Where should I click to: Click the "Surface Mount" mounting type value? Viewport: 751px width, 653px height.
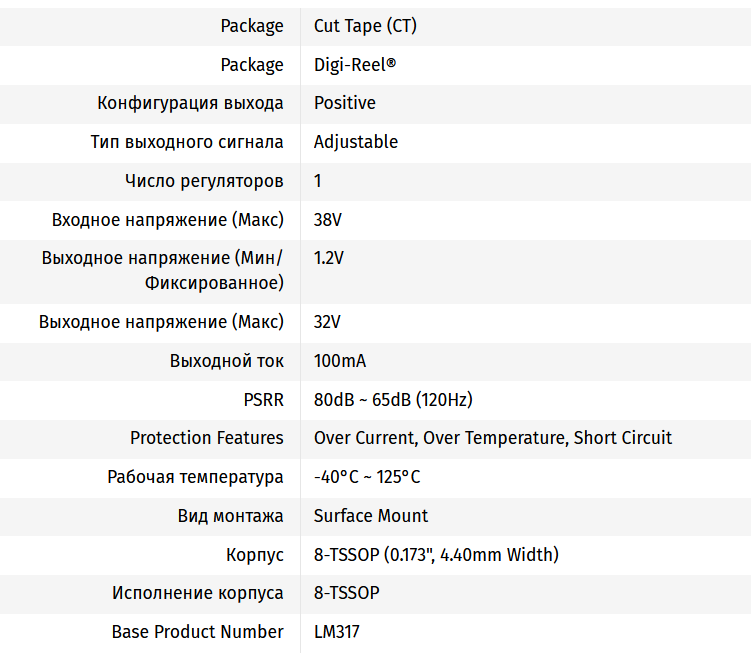click(x=371, y=516)
